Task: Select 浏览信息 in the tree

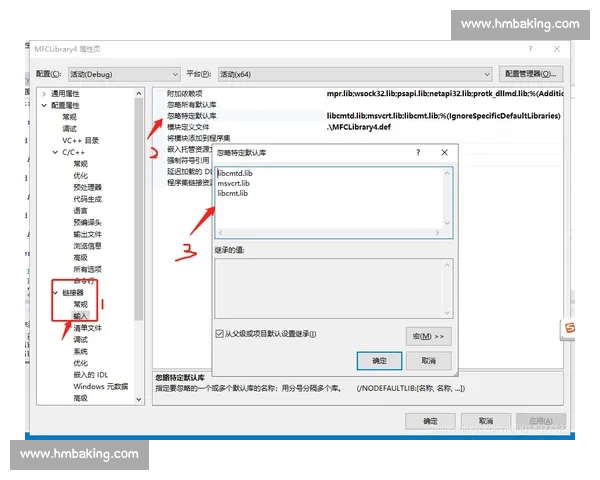Action: [x=88, y=246]
